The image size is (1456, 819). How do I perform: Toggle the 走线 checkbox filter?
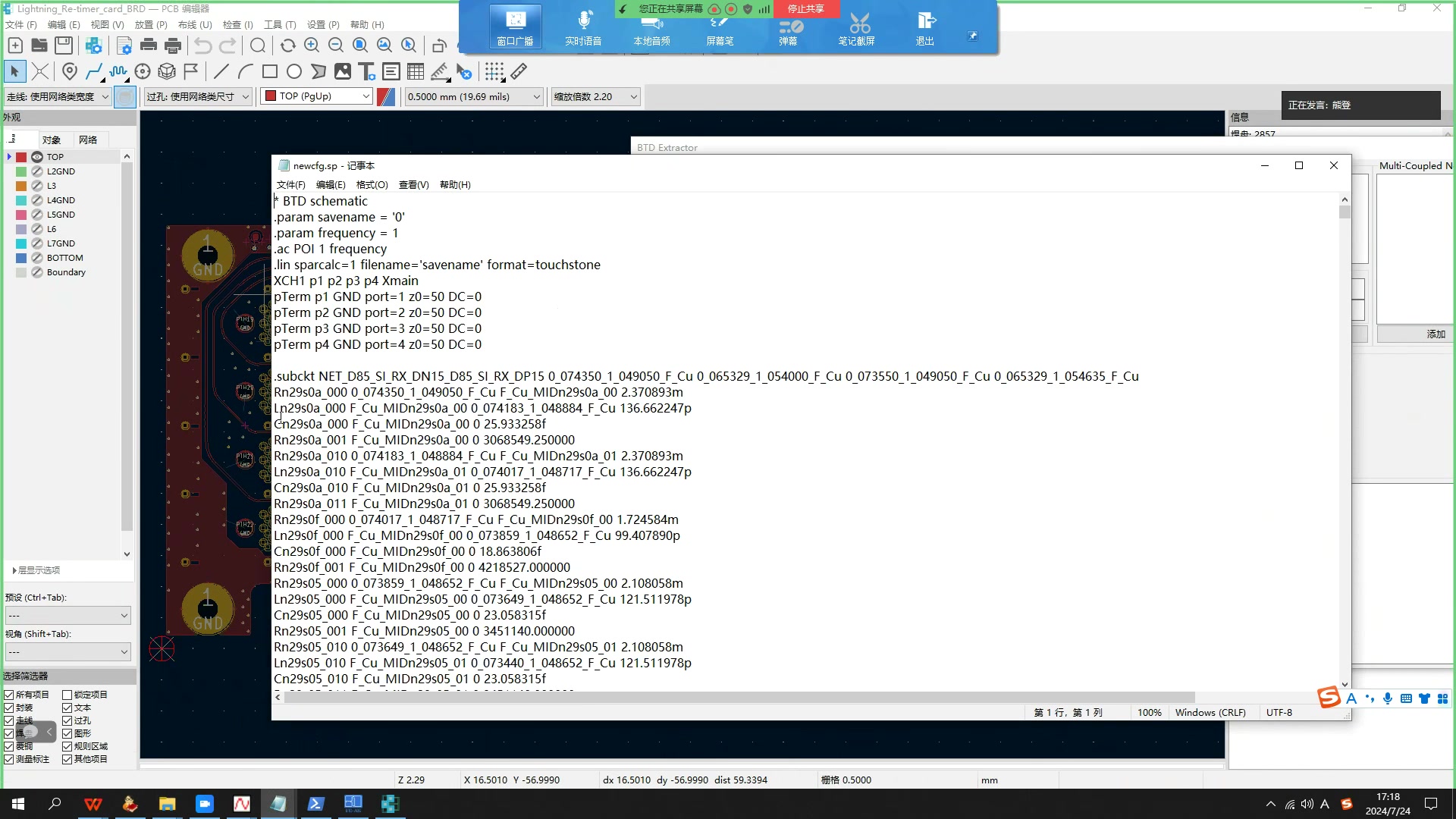tap(9, 720)
